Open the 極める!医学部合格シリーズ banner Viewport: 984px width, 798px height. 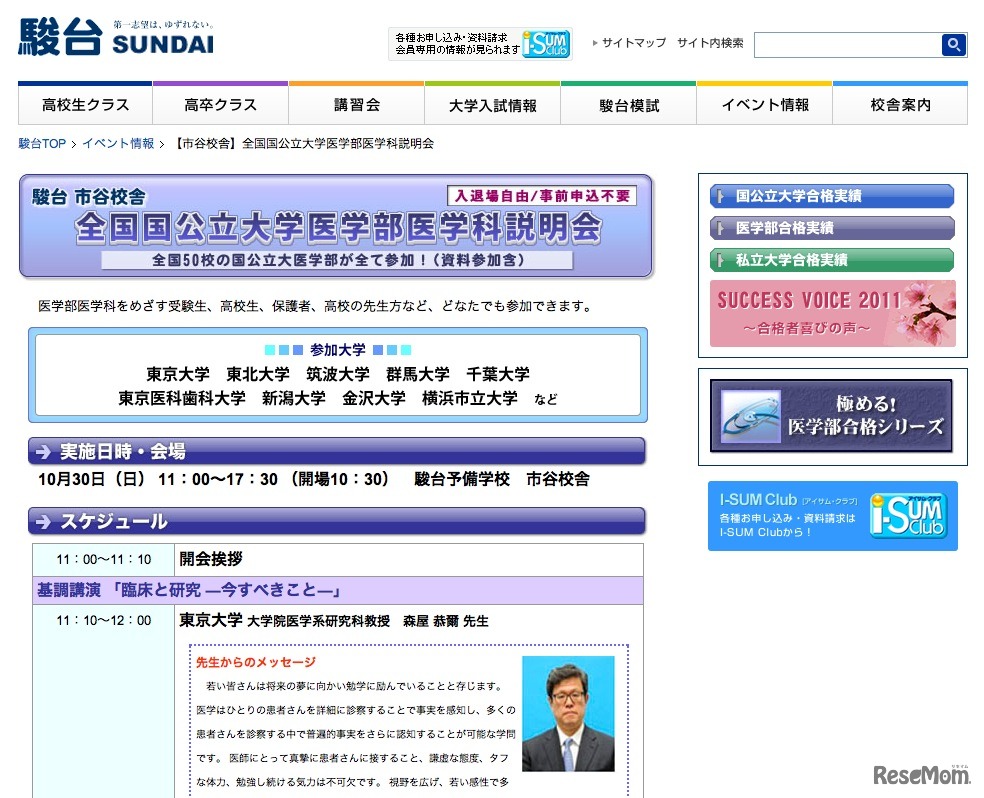pos(831,415)
